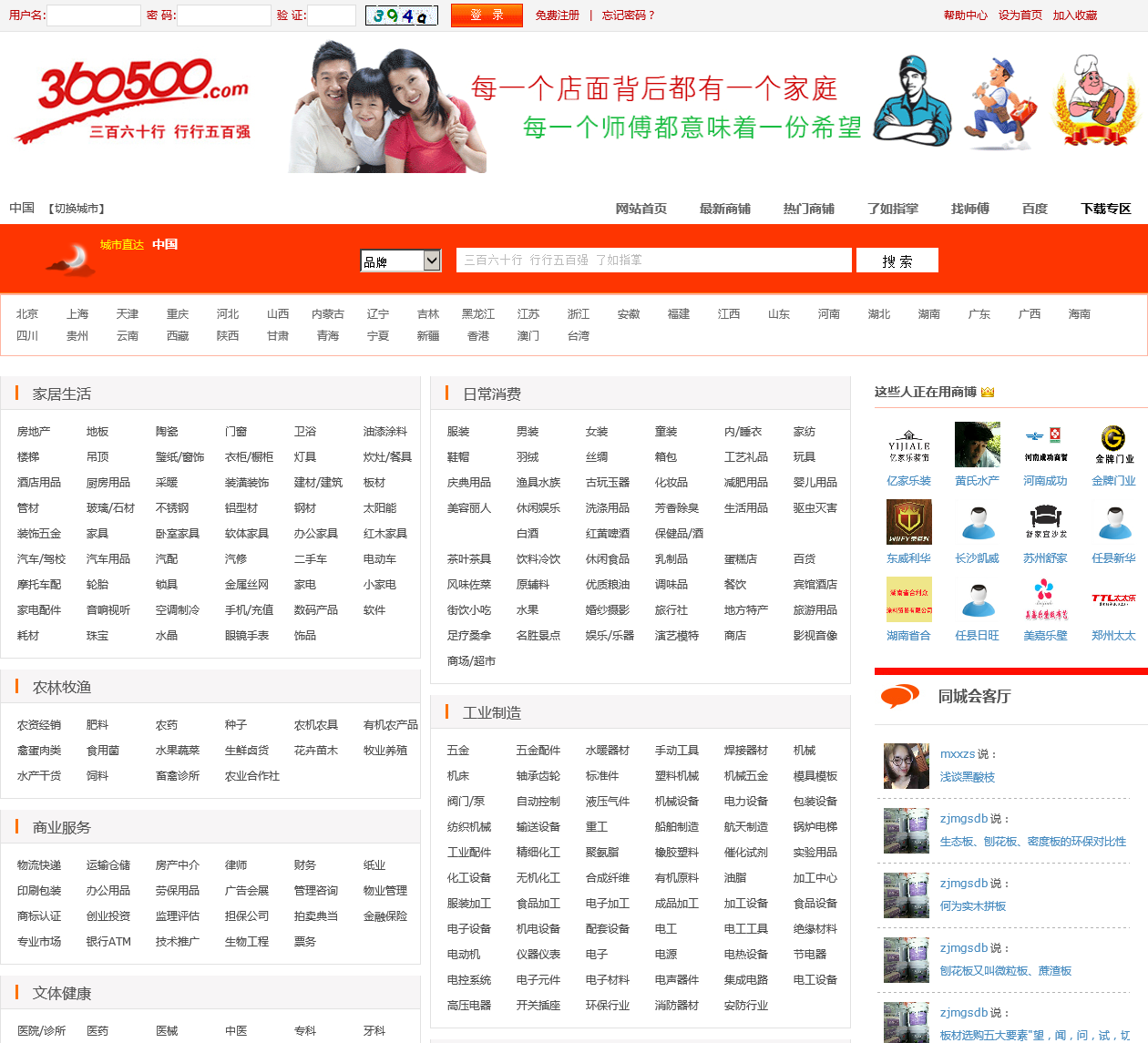Open 了如指掌 nav item
The image size is (1148, 1043).
pyautogui.click(x=892, y=209)
